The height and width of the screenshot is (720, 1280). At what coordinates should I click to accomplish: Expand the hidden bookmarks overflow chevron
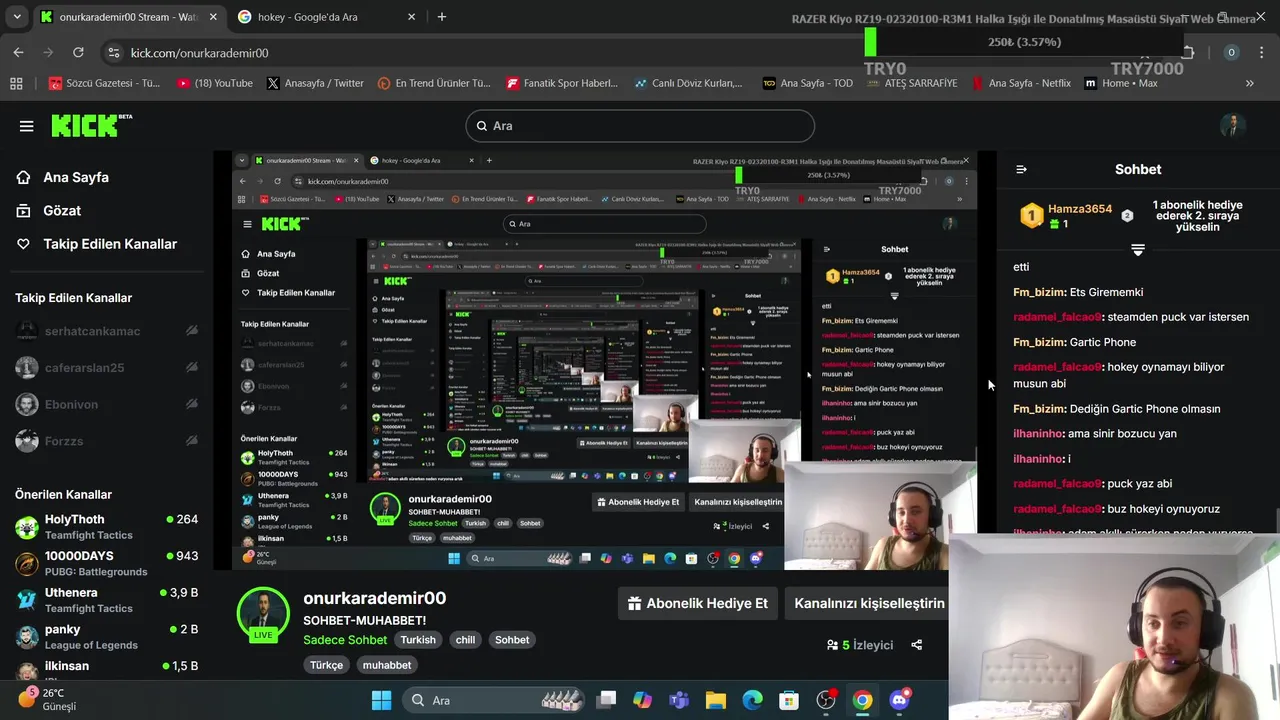pos(1249,83)
